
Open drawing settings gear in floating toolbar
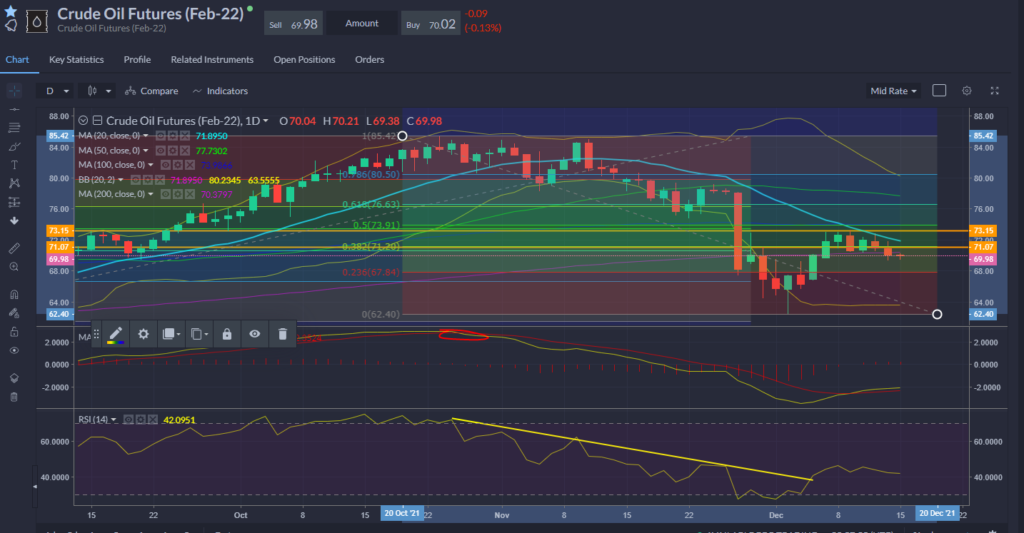[143, 334]
